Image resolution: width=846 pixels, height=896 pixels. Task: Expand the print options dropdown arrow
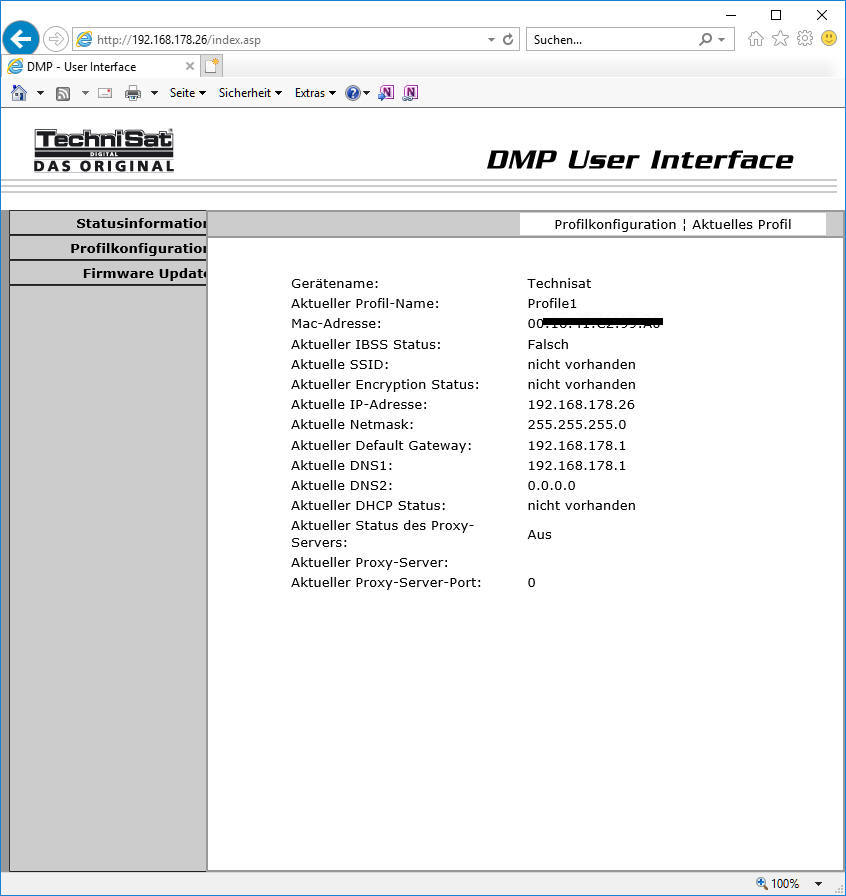point(154,93)
